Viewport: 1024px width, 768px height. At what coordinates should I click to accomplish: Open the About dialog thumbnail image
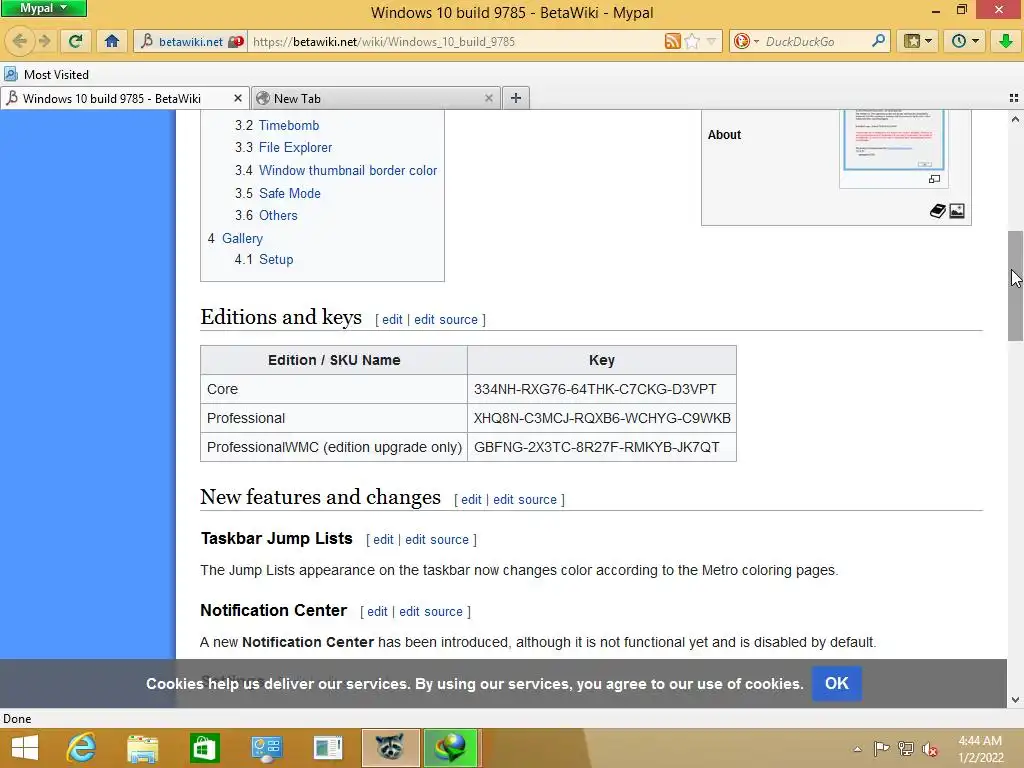[x=893, y=139]
